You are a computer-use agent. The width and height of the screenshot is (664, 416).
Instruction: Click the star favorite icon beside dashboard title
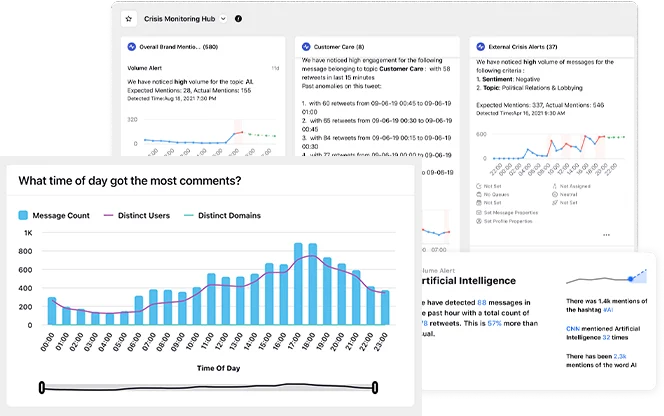tap(128, 19)
